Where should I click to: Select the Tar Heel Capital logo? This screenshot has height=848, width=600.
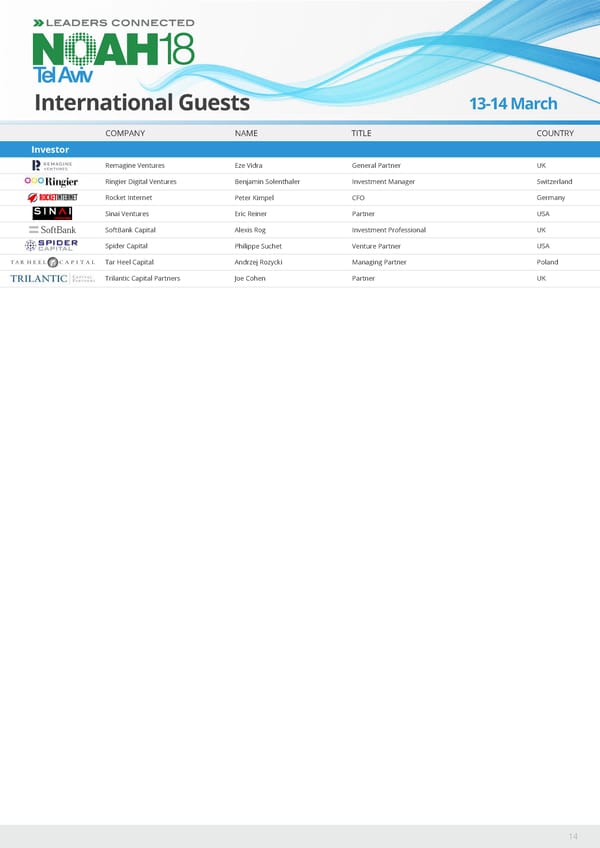coord(52,262)
